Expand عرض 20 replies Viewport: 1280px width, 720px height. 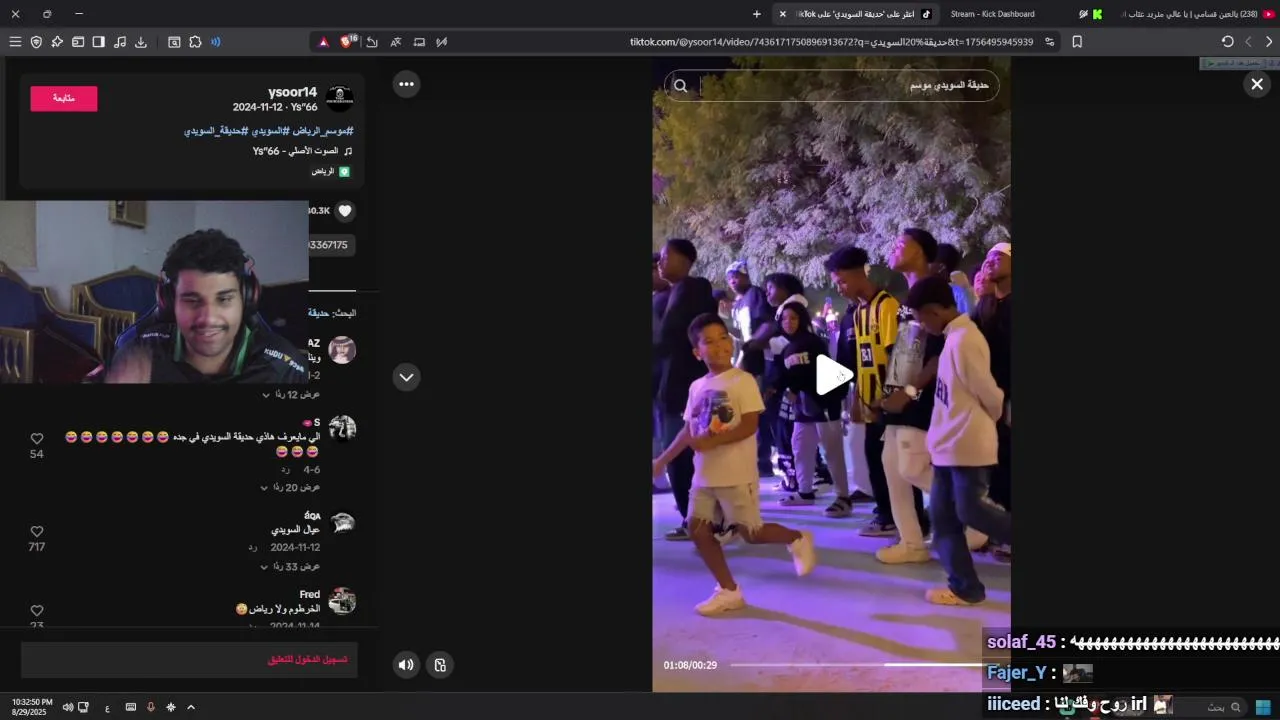pos(290,487)
